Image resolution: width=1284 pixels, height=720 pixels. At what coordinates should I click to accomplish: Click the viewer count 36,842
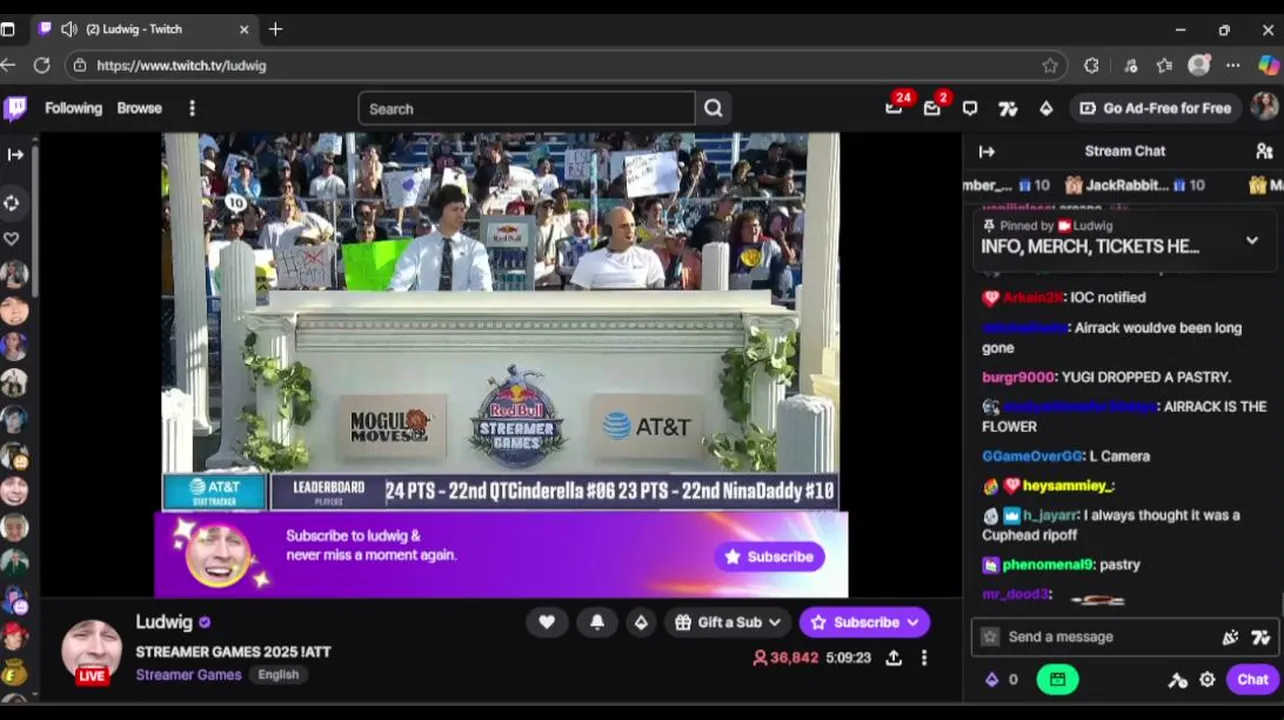(x=786, y=657)
